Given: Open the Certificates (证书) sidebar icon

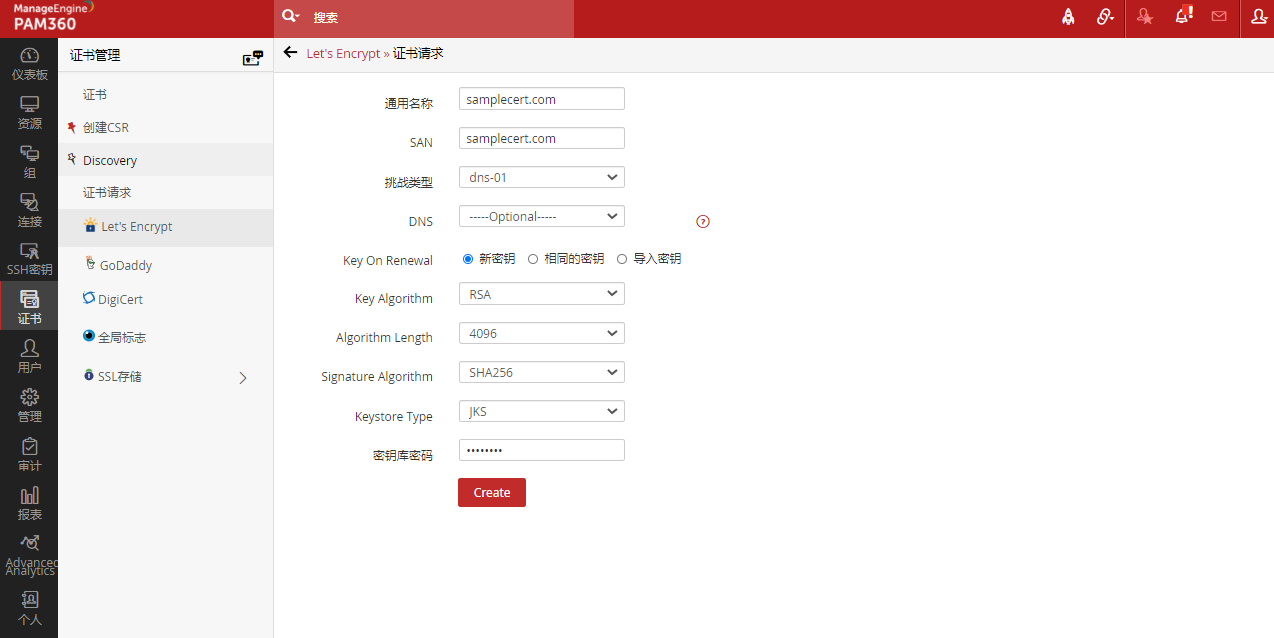Looking at the screenshot, I should click(x=29, y=307).
